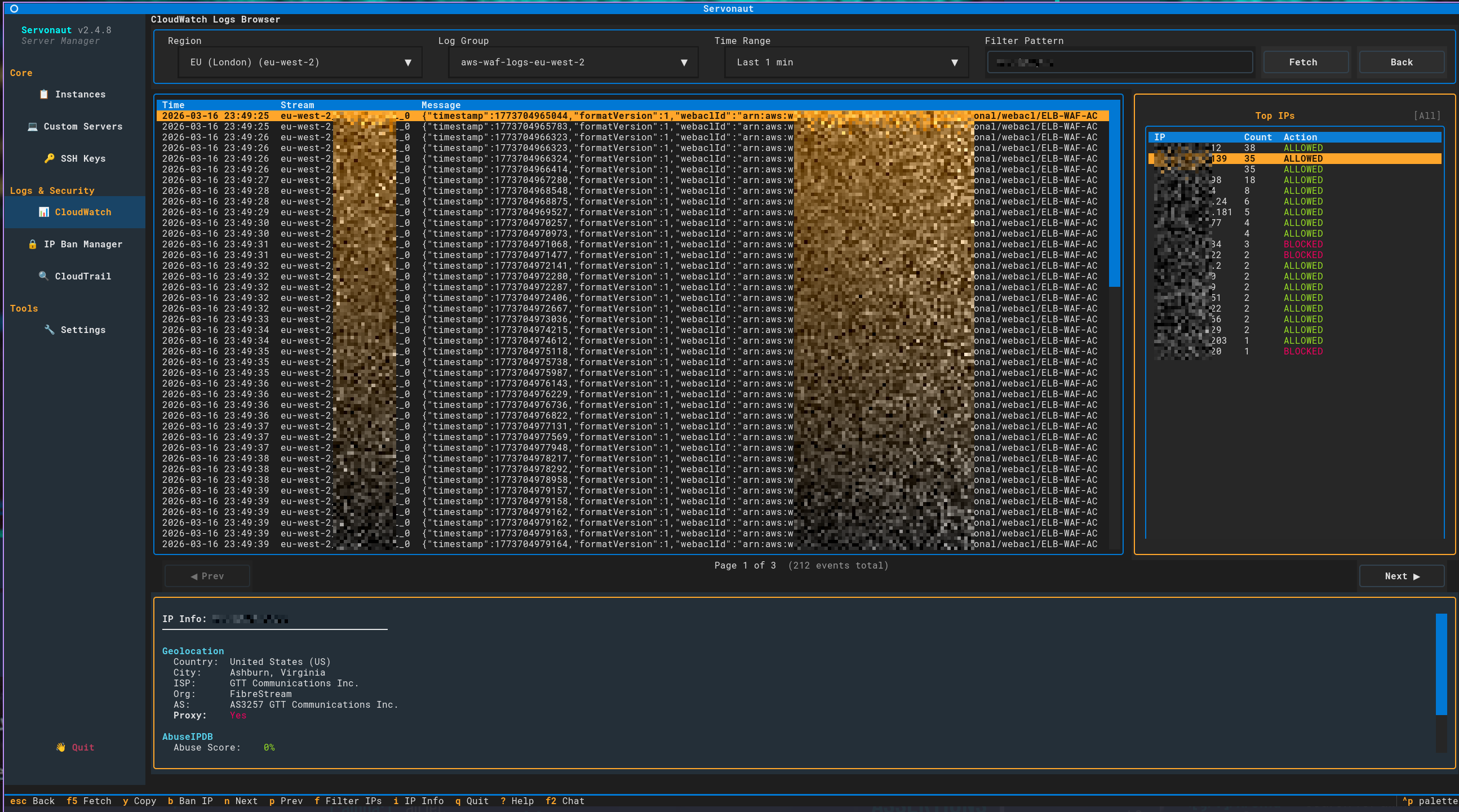Click the CloudWatch chart icon
This screenshot has height=812, width=1459.
point(43,212)
